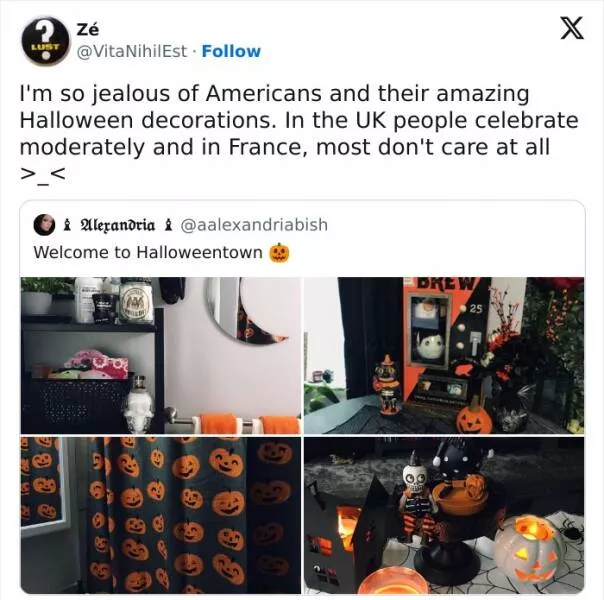View the glowing jack-o-lantern table photo
Screen dimensions: 604x600
pos(444,515)
